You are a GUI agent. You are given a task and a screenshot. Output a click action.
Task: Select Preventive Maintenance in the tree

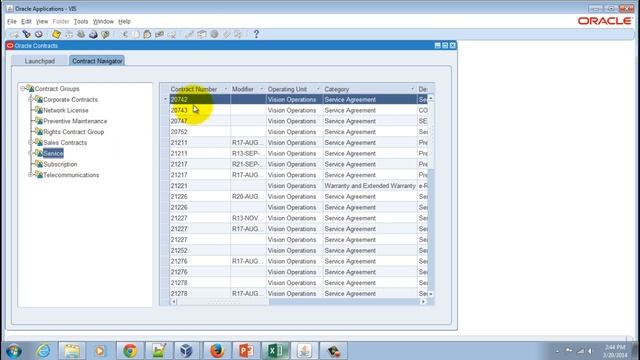click(x=75, y=121)
